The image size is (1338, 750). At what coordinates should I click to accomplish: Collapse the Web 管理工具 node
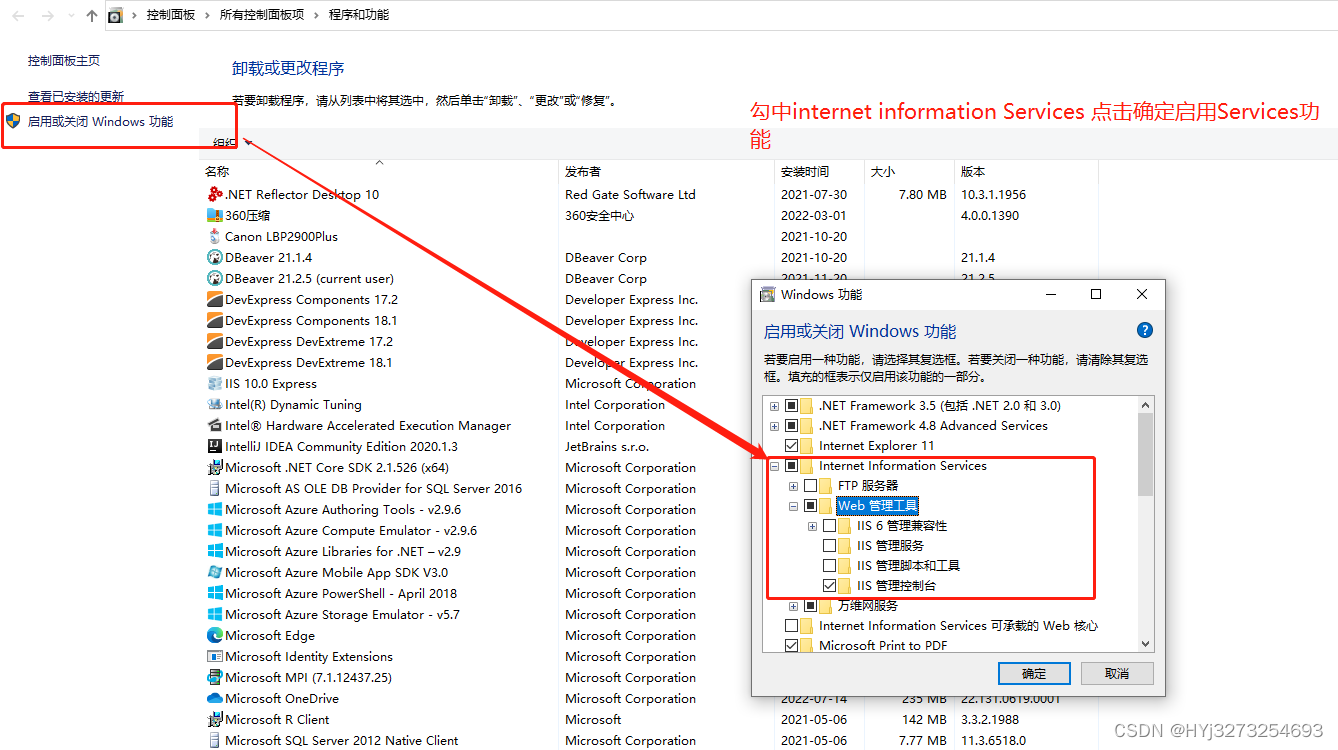click(793, 506)
